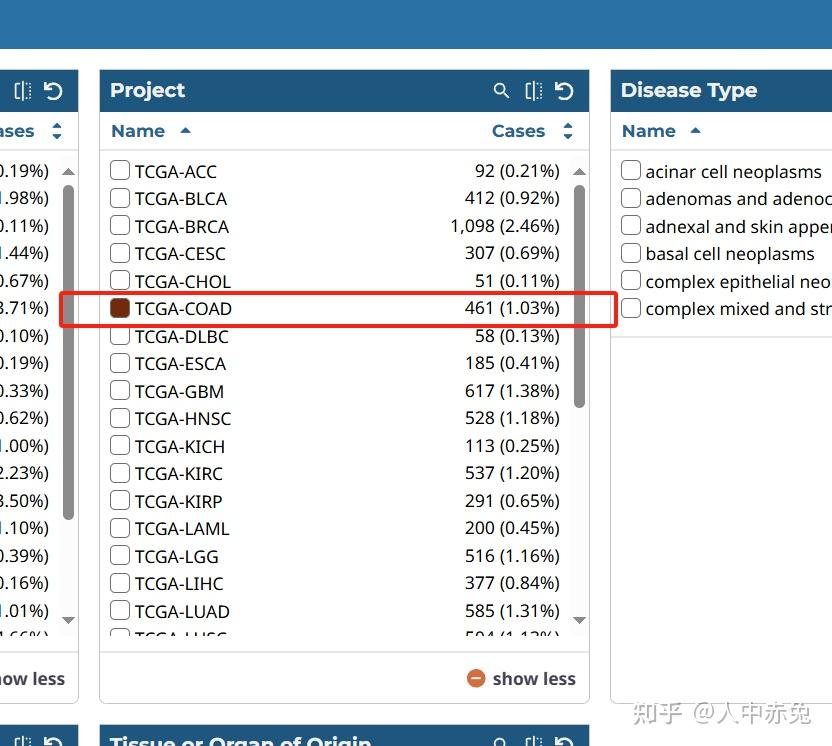Reset the Project facet filters
832x746 pixels.
(564, 90)
